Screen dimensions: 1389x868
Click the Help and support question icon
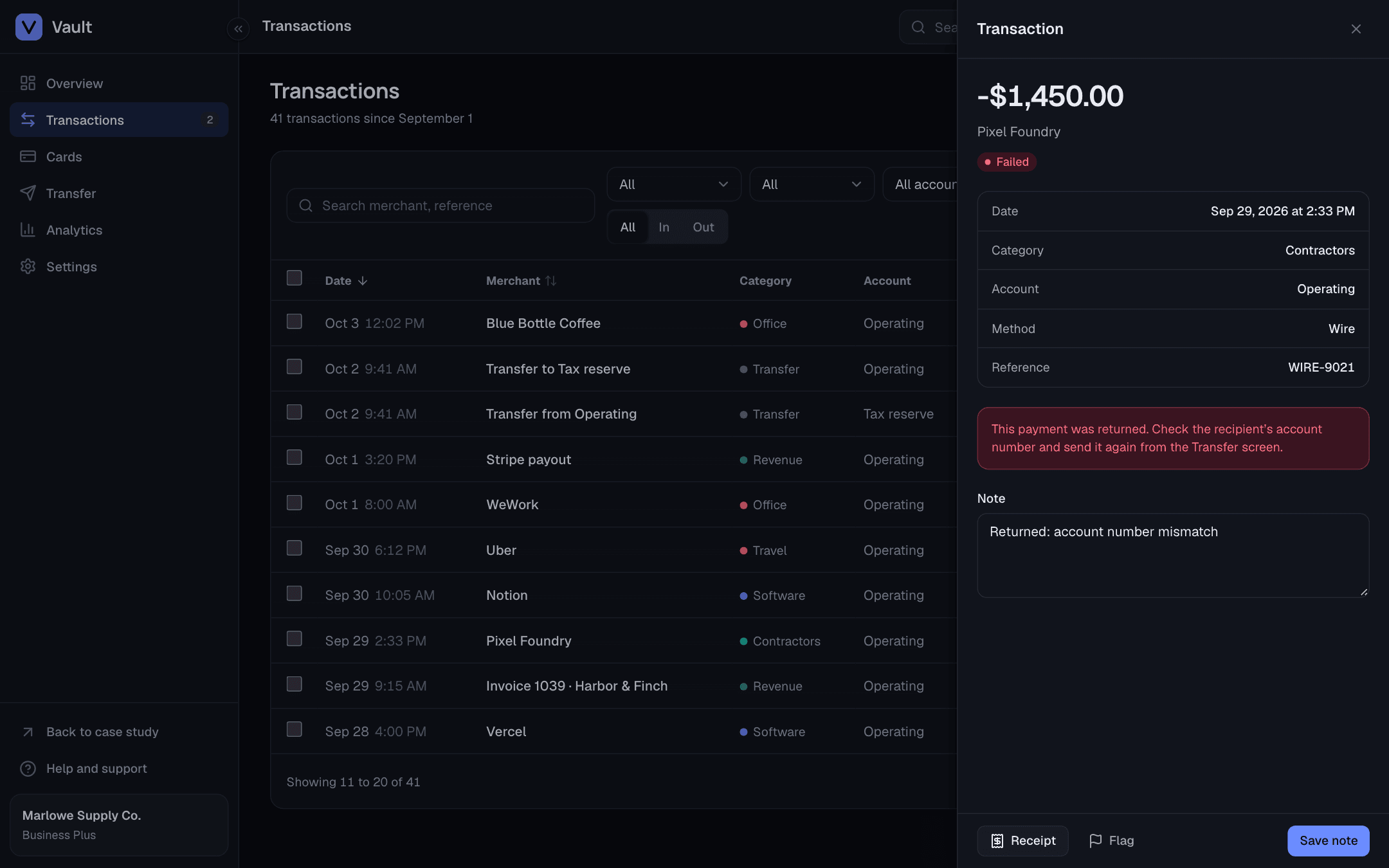point(28,769)
